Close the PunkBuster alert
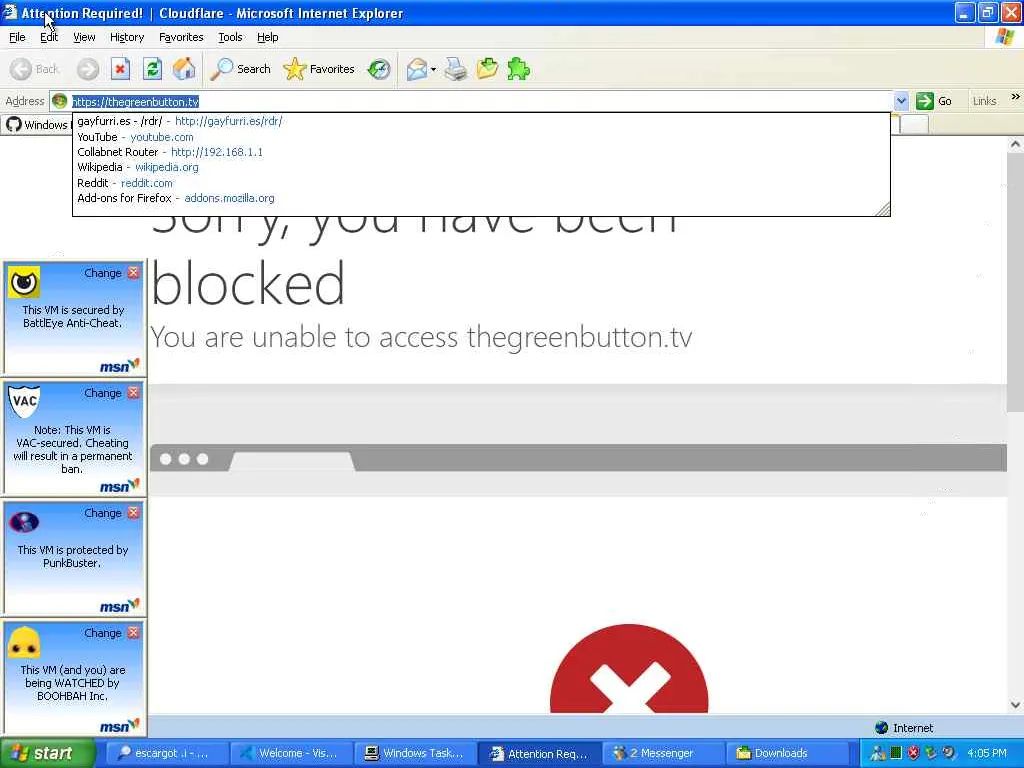This screenshot has height=768, width=1024. tap(133, 513)
